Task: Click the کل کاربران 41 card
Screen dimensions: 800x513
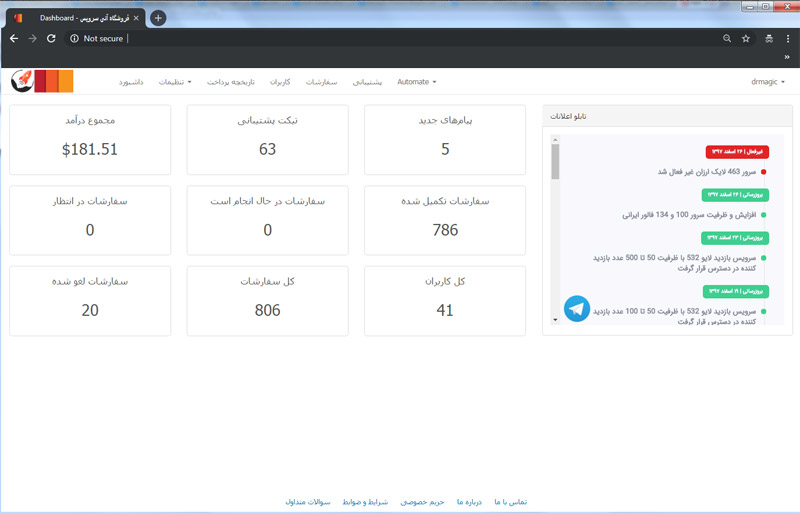Action: pyautogui.click(x=445, y=301)
